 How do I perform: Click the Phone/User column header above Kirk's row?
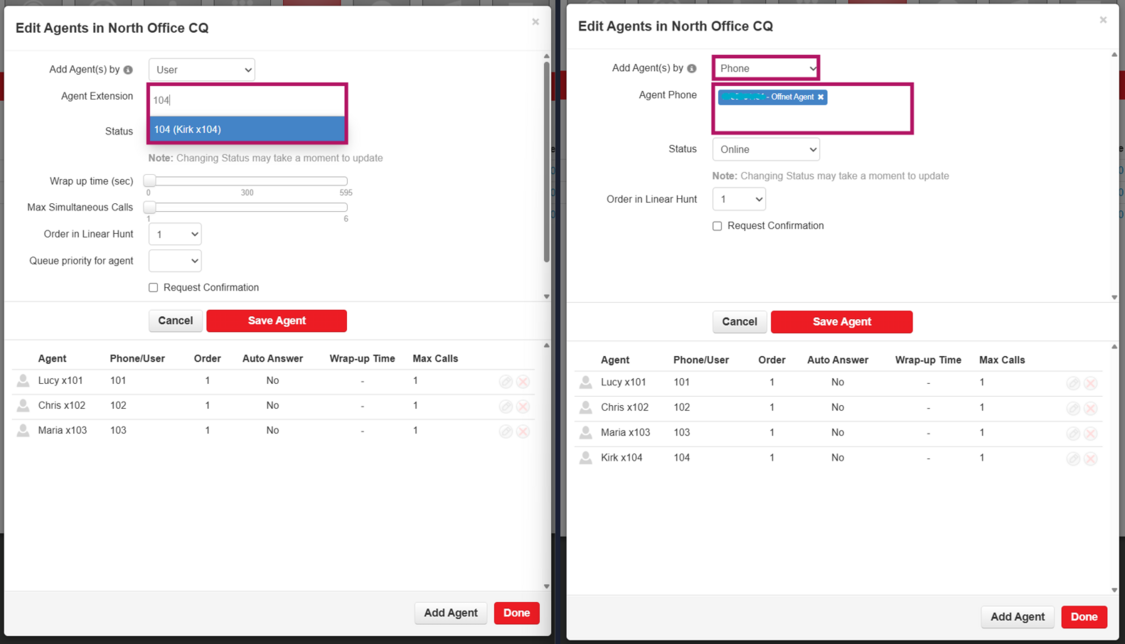[700, 360]
